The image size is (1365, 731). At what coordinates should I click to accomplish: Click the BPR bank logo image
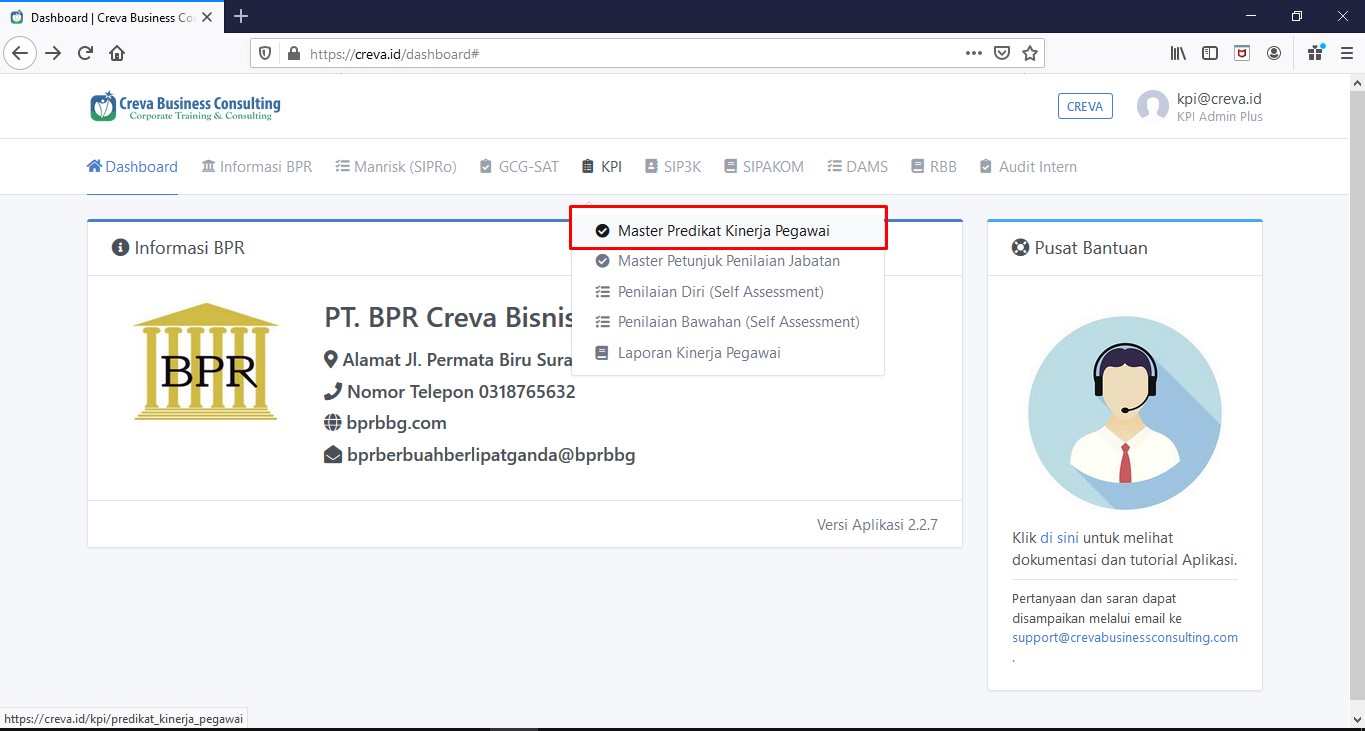coord(206,361)
